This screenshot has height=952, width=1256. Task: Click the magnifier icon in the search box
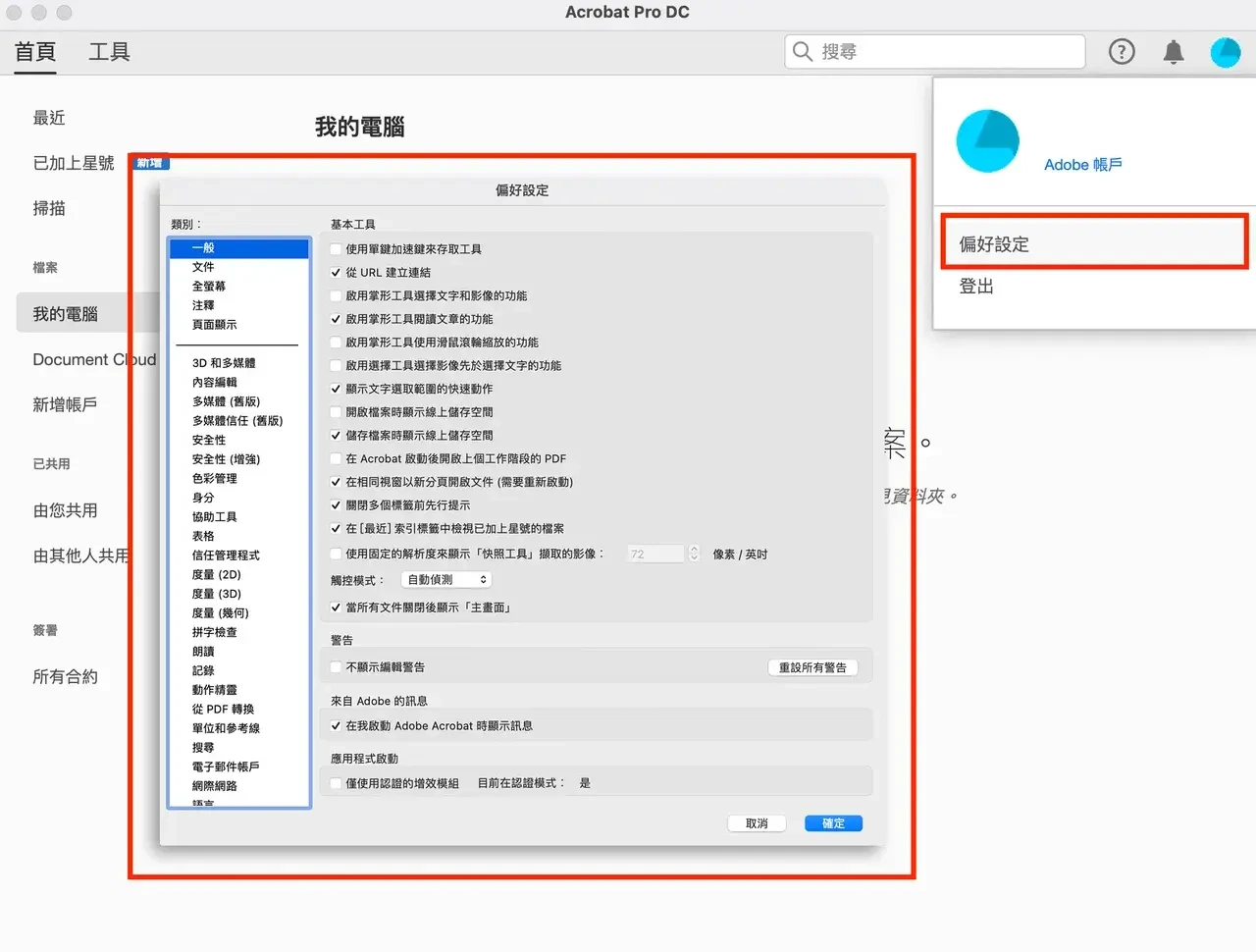click(803, 52)
